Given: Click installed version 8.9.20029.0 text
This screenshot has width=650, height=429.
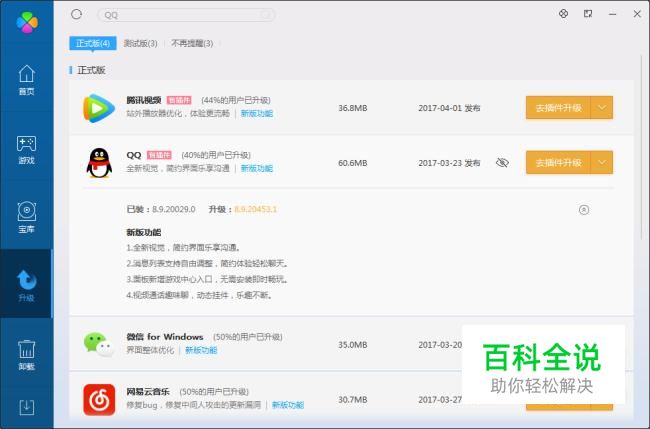Looking at the screenshot, I should pos(174,209).
